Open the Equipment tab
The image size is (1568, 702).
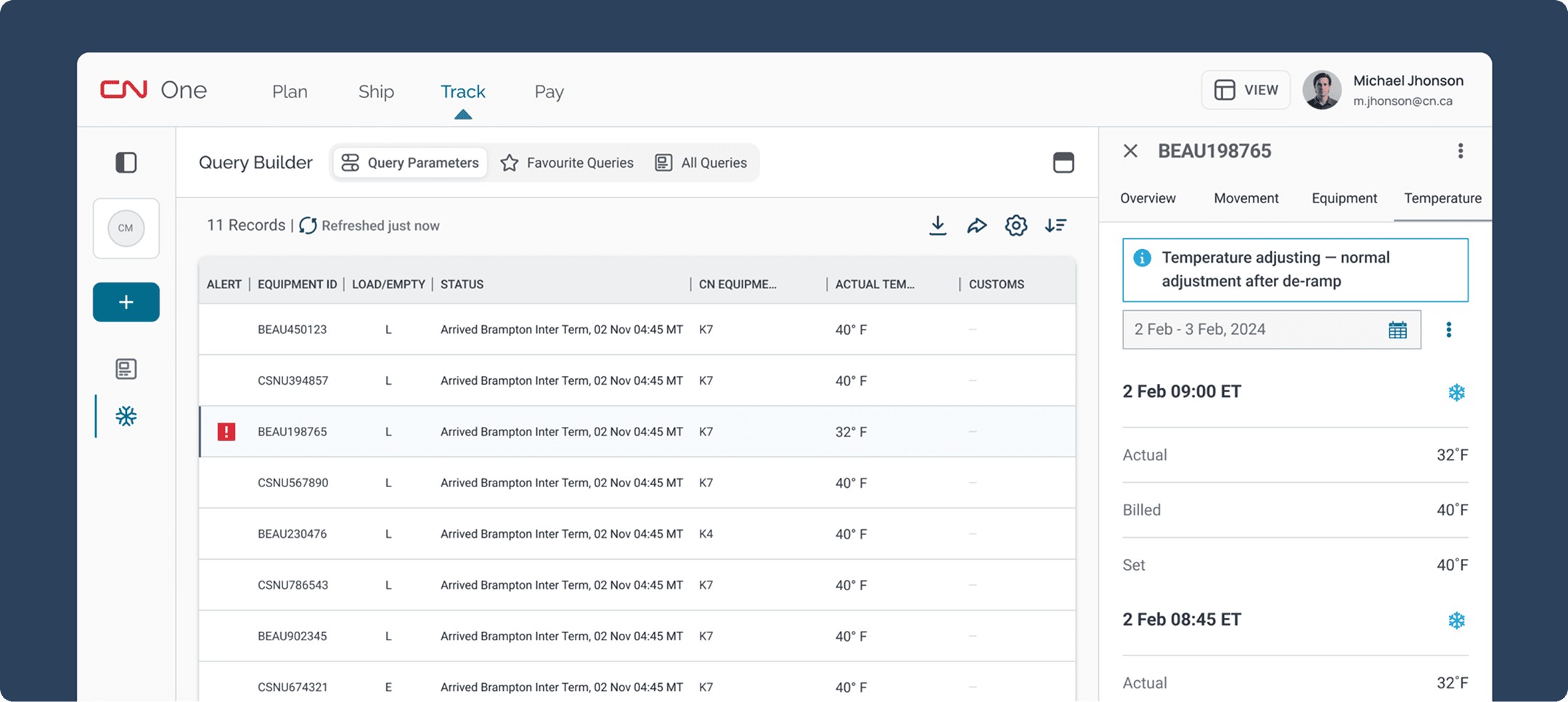point(1344,198)
